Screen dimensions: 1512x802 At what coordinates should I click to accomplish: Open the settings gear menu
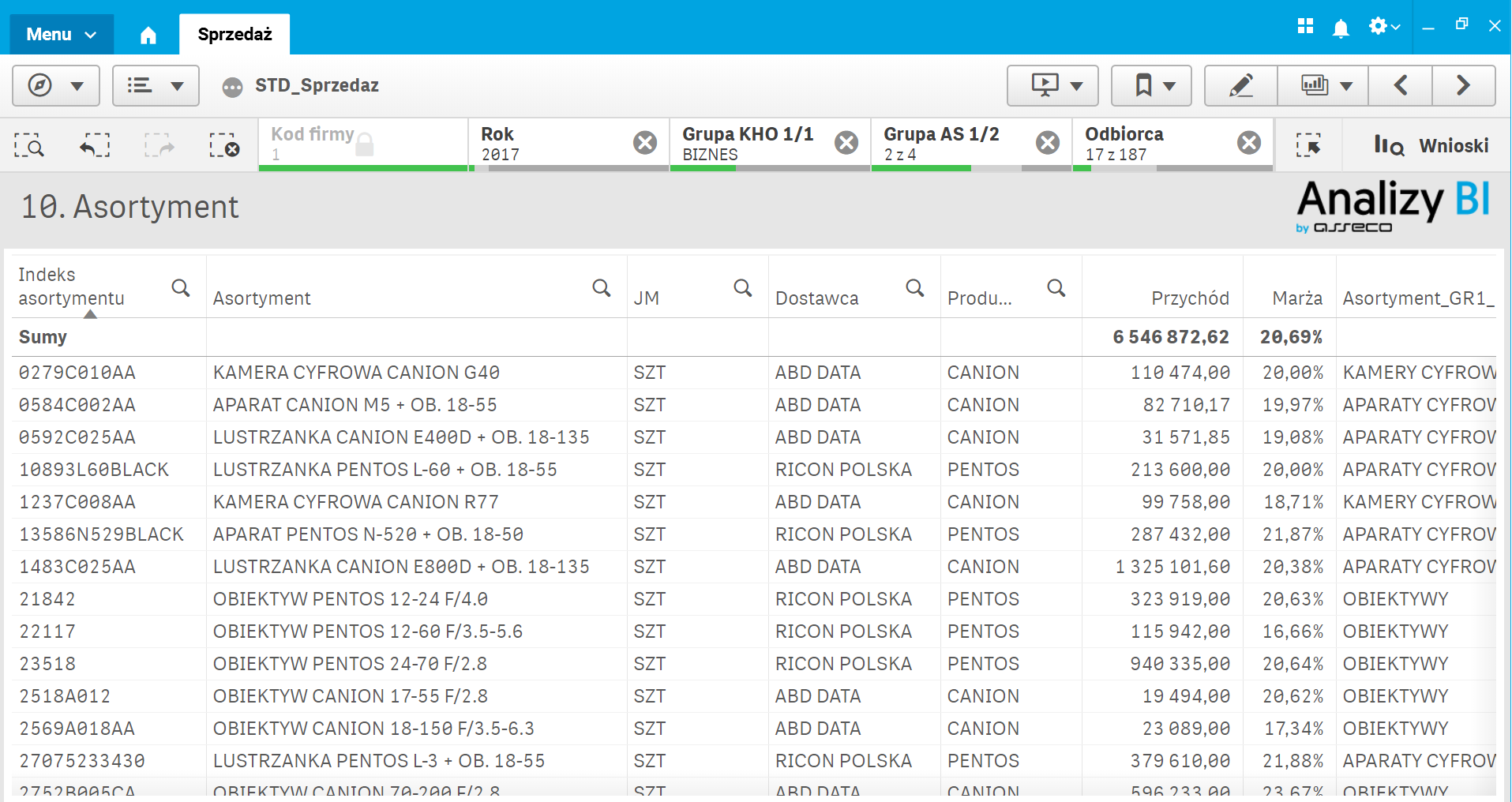[x=1384, y=26]
